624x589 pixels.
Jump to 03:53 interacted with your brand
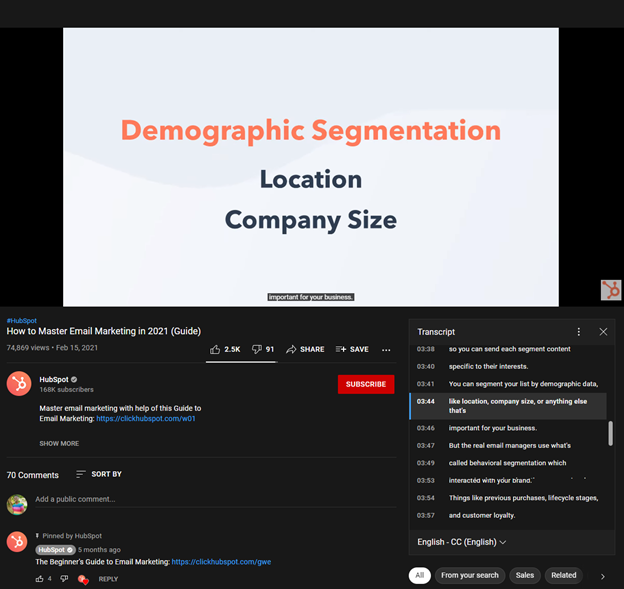[508, 480]
